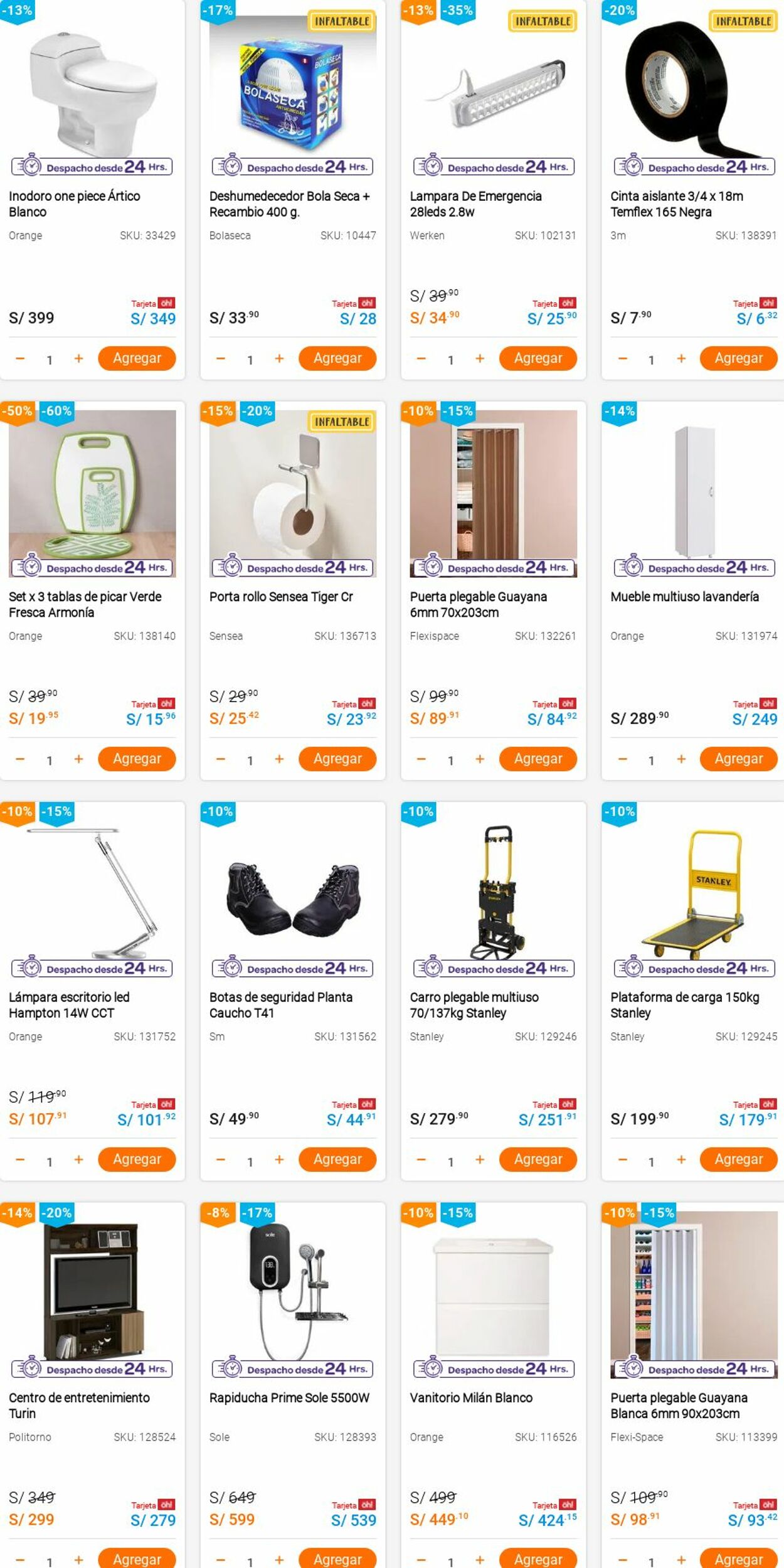
Task: Add Lampara De Emergencia to cart
Action: 538,358
